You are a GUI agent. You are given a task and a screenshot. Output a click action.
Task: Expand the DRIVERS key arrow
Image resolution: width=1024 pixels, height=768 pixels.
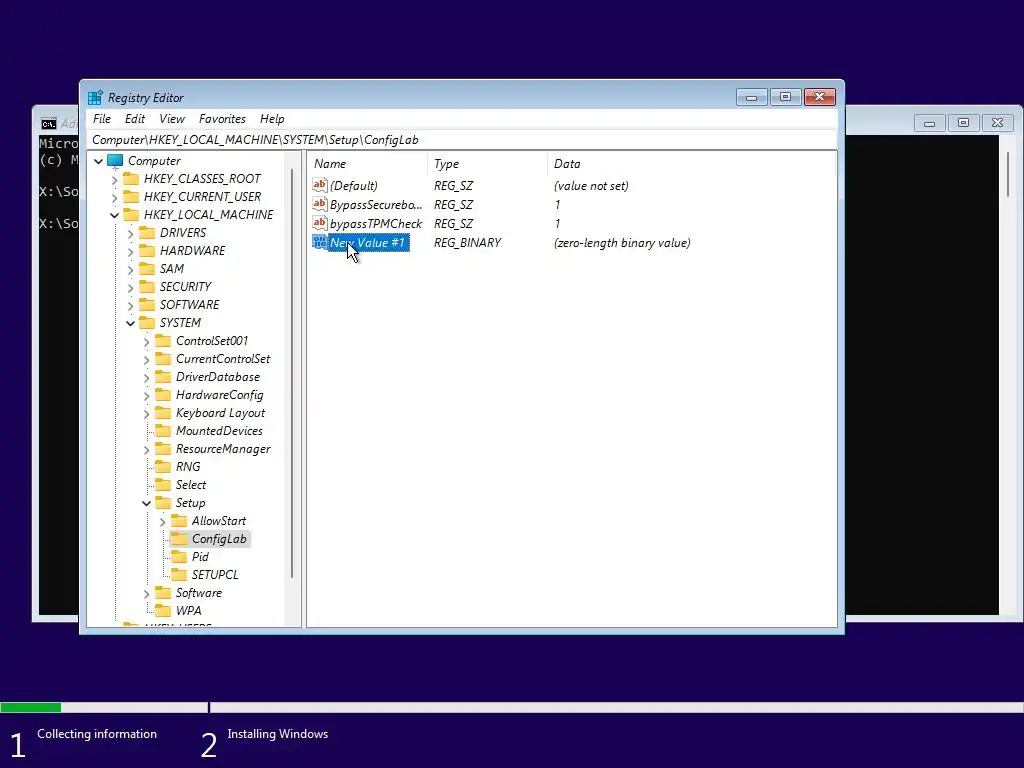pyautogui.click(x=130, y=233)
